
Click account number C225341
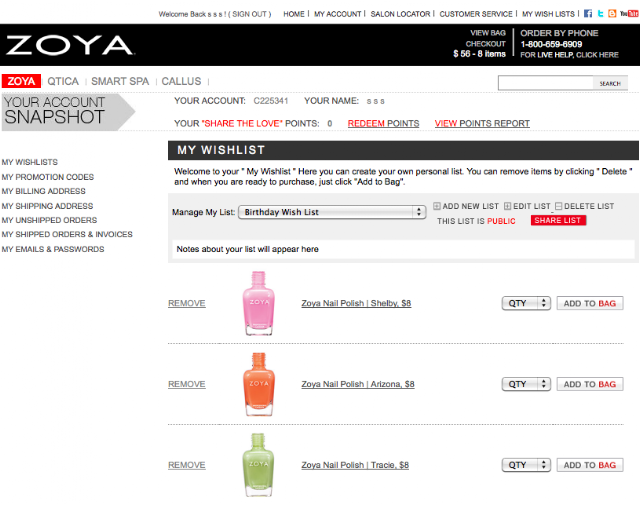[271, 101]
